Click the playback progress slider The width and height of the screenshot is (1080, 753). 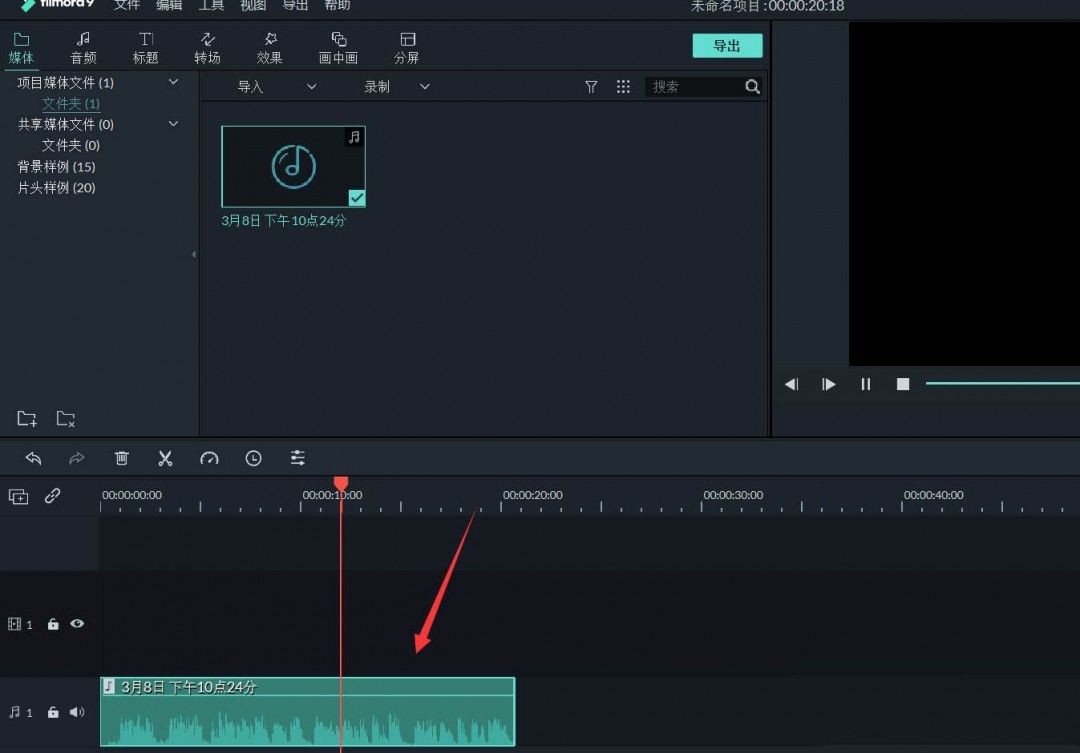1000,383
